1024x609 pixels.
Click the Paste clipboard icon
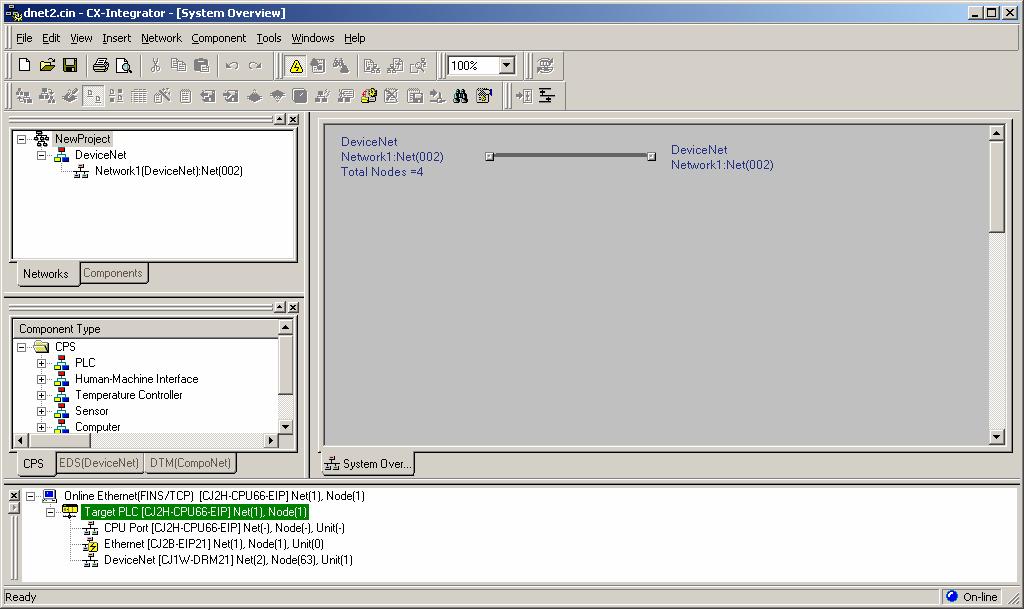click(x=202, y=65)
